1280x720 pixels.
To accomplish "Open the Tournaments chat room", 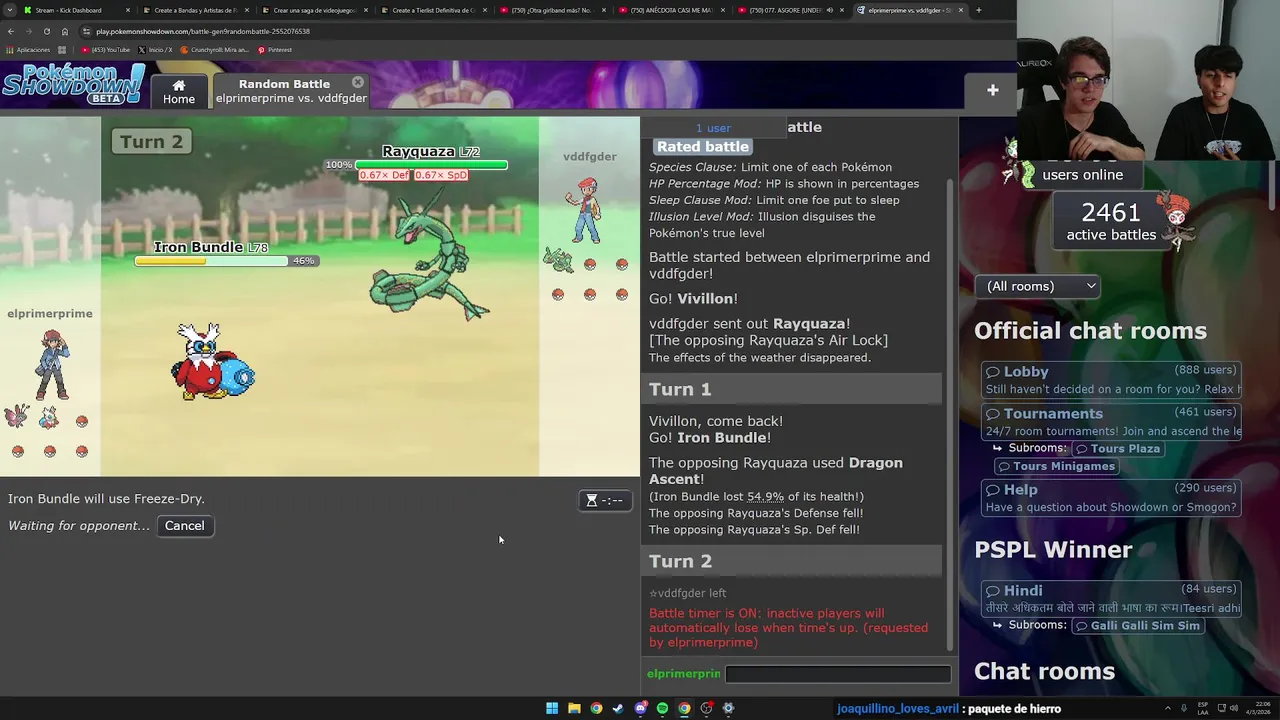I will (x=1111, y=422).
